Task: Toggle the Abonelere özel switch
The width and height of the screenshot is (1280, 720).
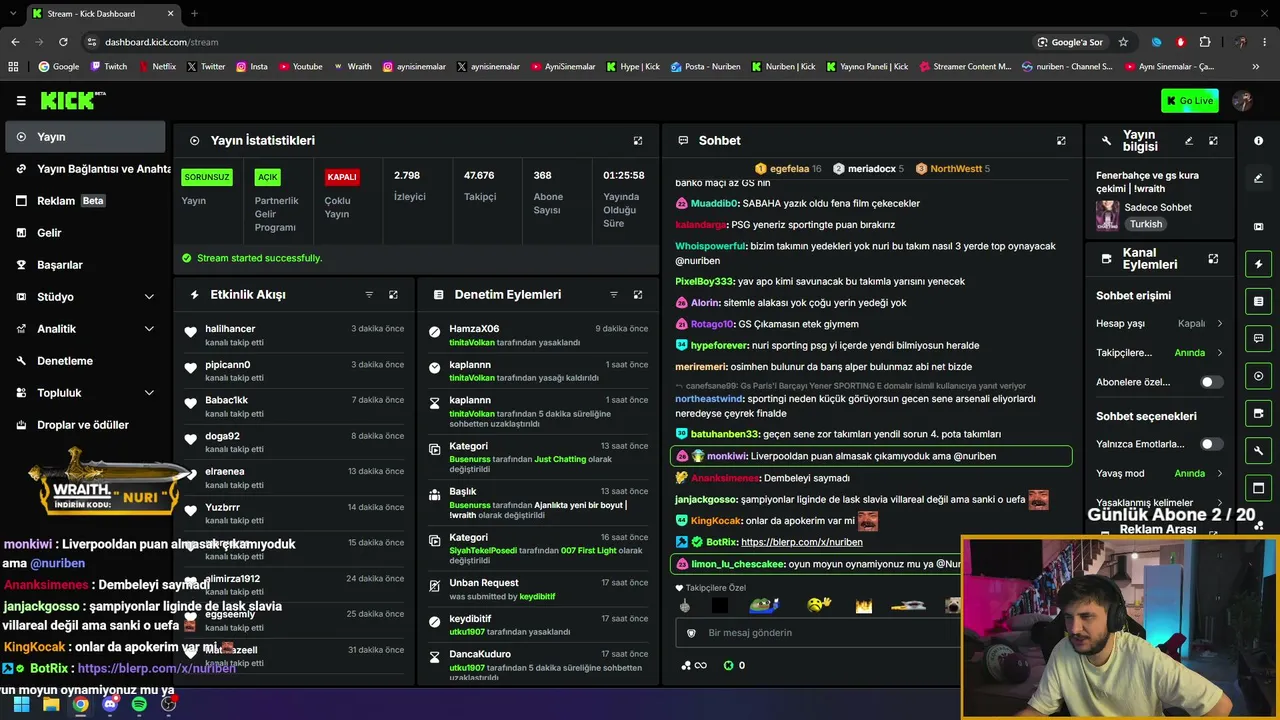Action: tap(1211, 382)
